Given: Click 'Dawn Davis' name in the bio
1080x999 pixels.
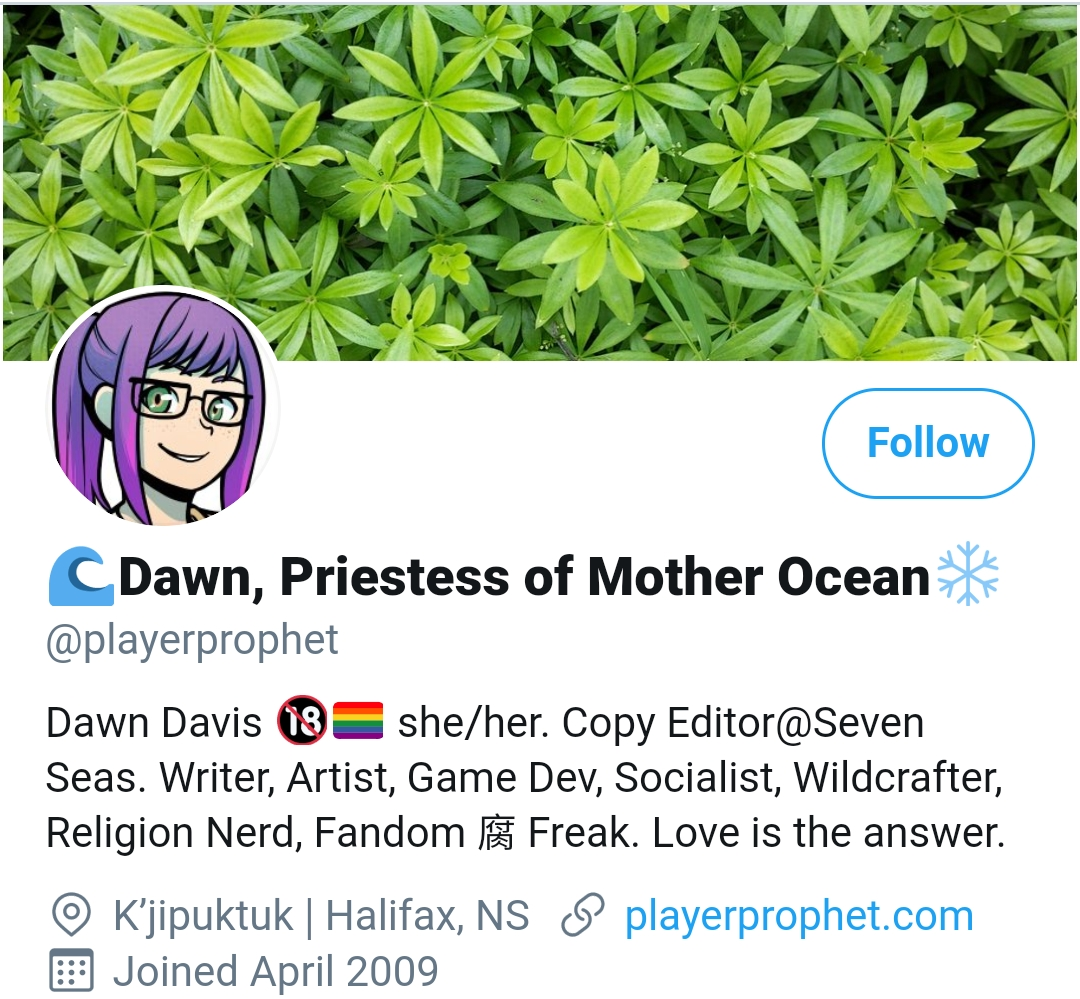Looking at the screenshot, I should tap(154, 722).
